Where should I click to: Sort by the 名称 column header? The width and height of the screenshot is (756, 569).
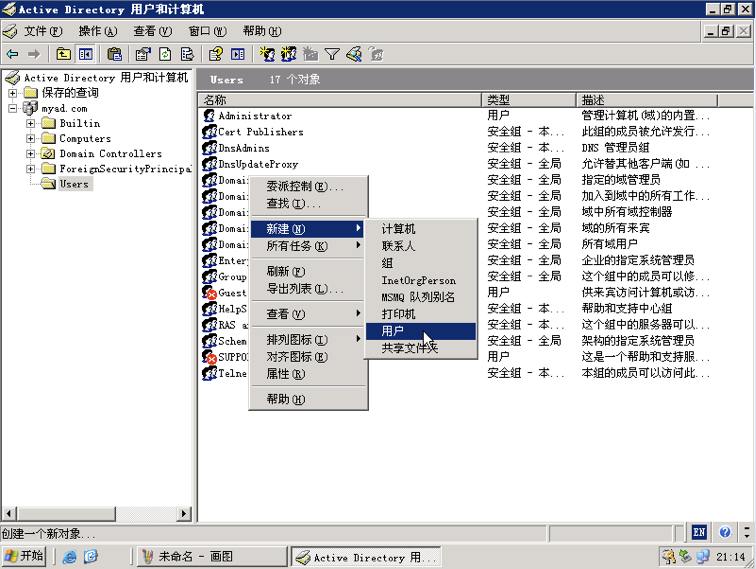point(340,100)
